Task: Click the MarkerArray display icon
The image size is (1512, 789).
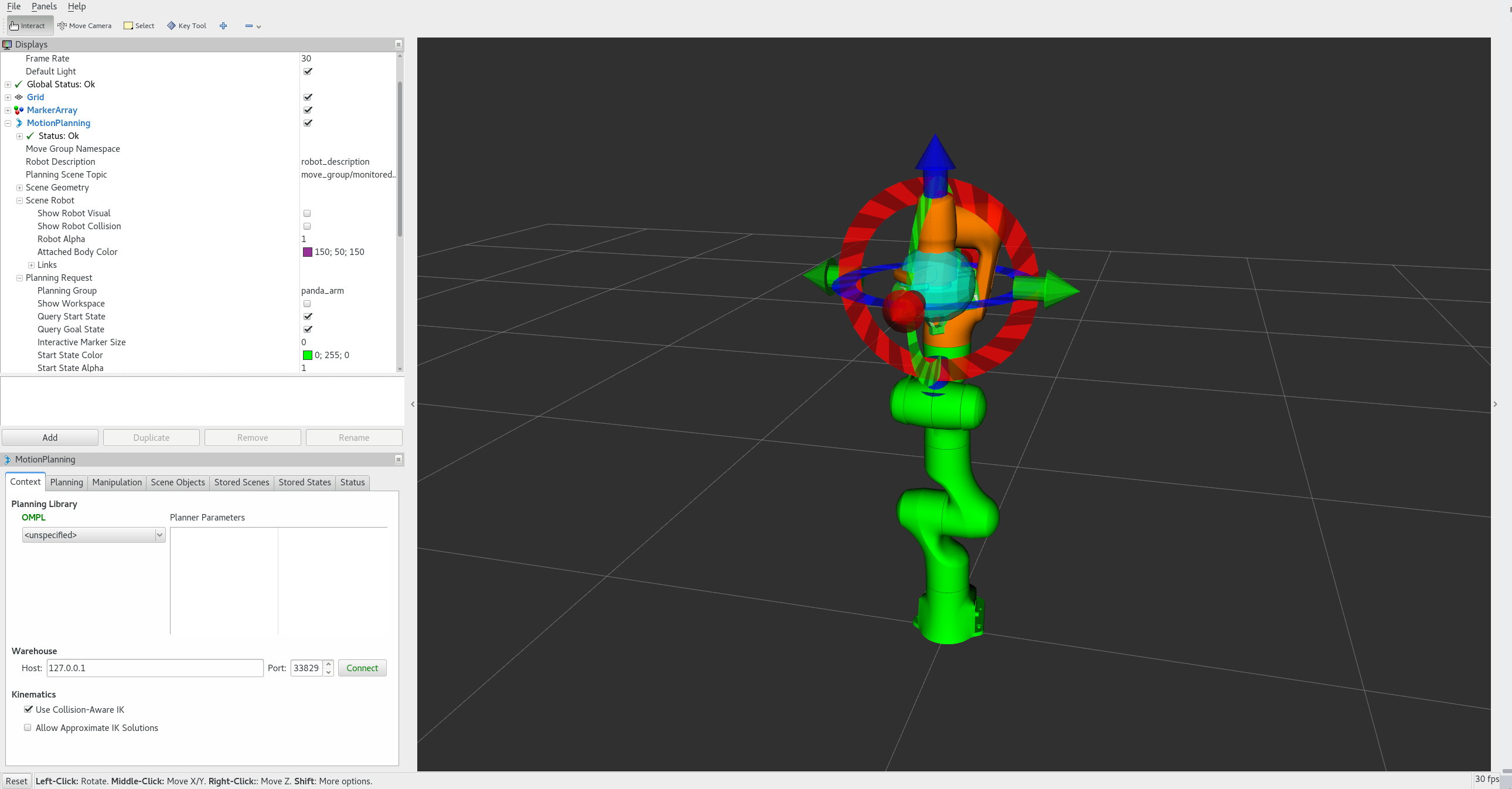Action: (x=19, y=110)
